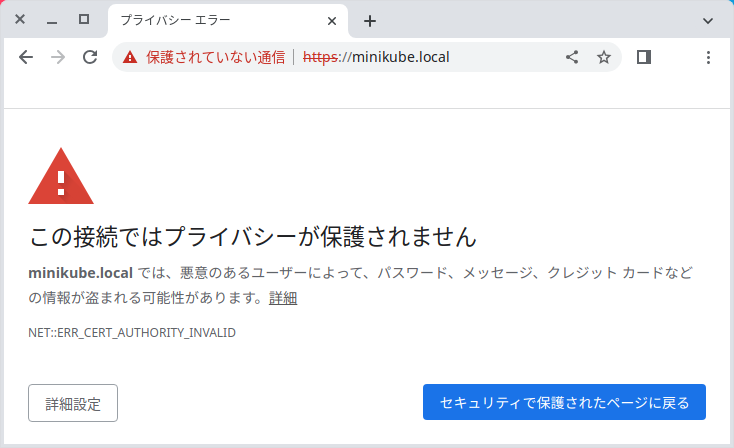Click セキュリティで保護されたページに戻る button
Screen dimensions: 734x448
click(x=564, y=402)
